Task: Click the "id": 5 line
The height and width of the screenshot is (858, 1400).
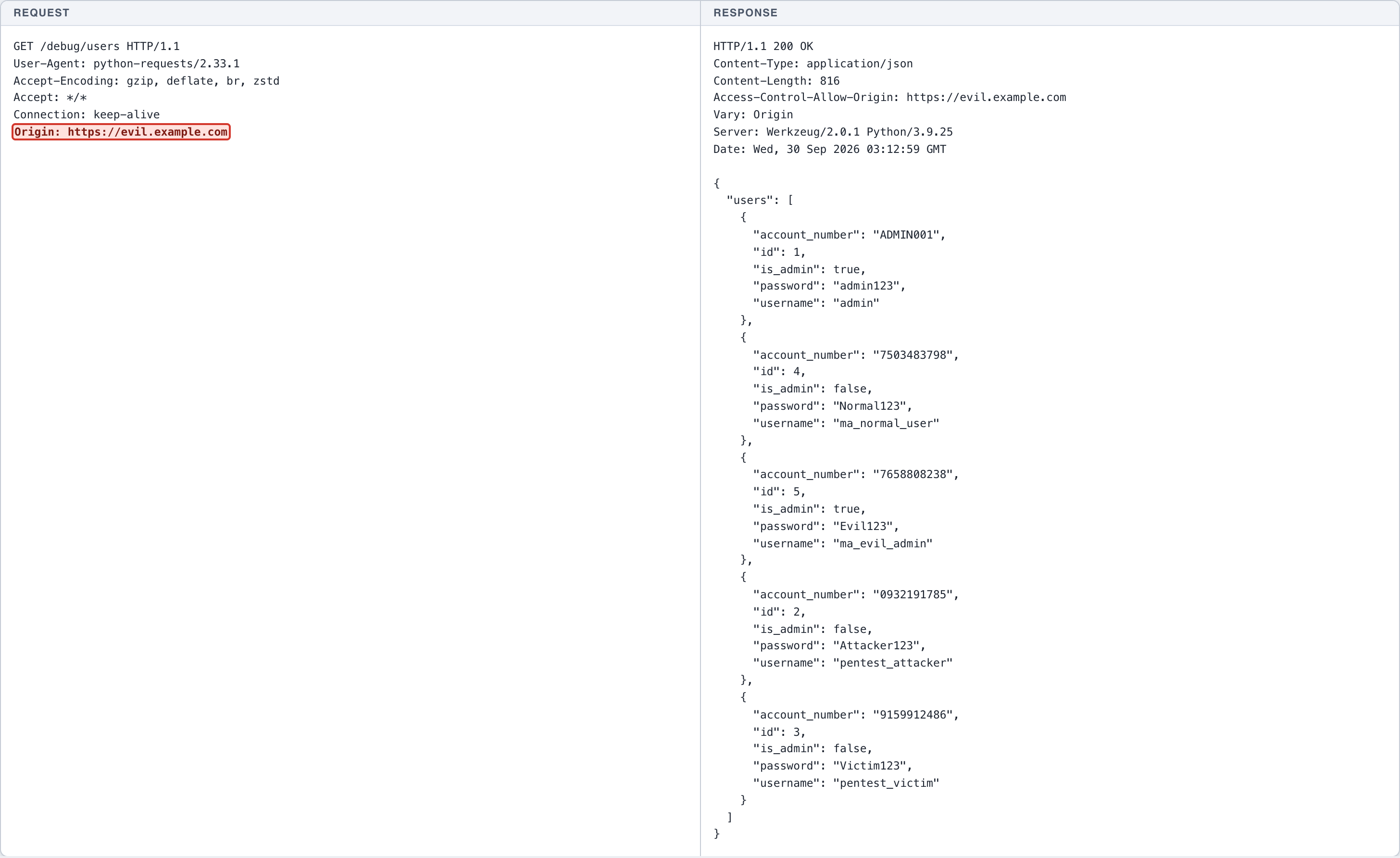Action: click(779, 492)
